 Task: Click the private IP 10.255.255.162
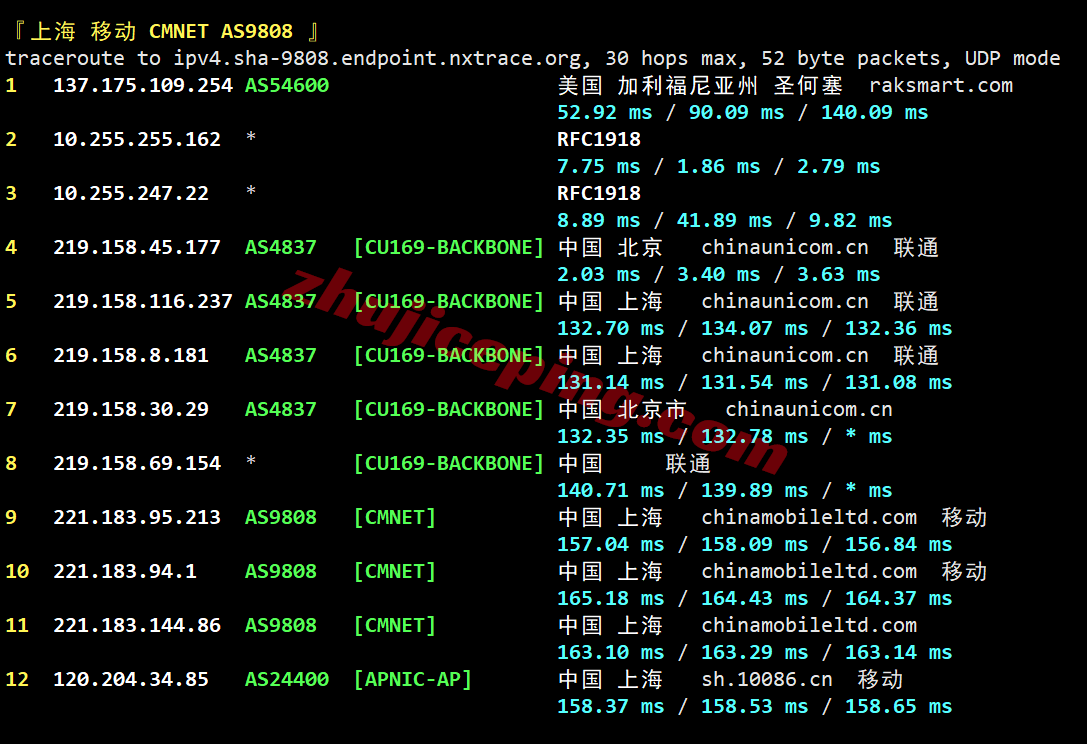[137, 140]
